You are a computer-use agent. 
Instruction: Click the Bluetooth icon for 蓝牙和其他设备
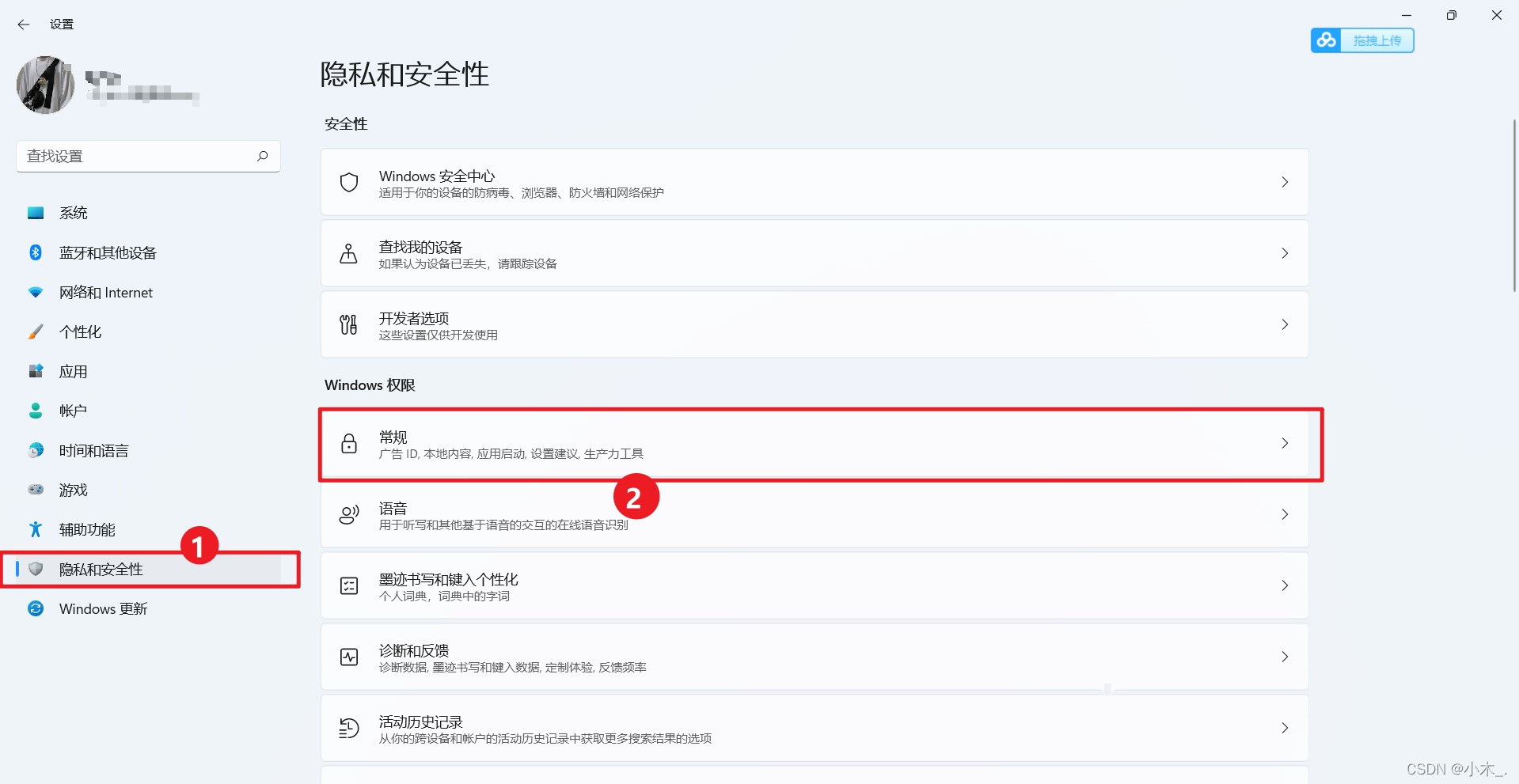(x=36, y=252)
